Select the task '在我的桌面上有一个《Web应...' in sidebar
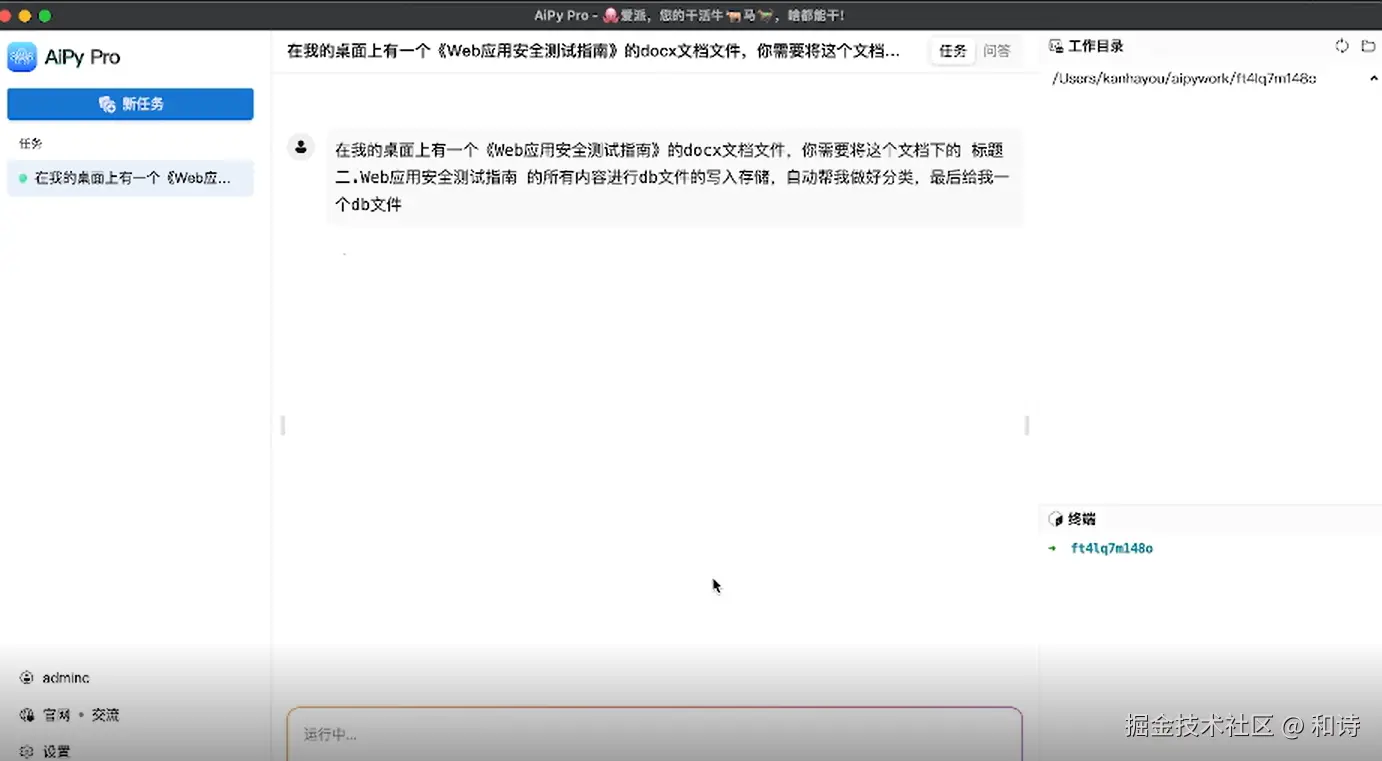The height and width of the screenshot is (761, 1382). coord(130,178)
